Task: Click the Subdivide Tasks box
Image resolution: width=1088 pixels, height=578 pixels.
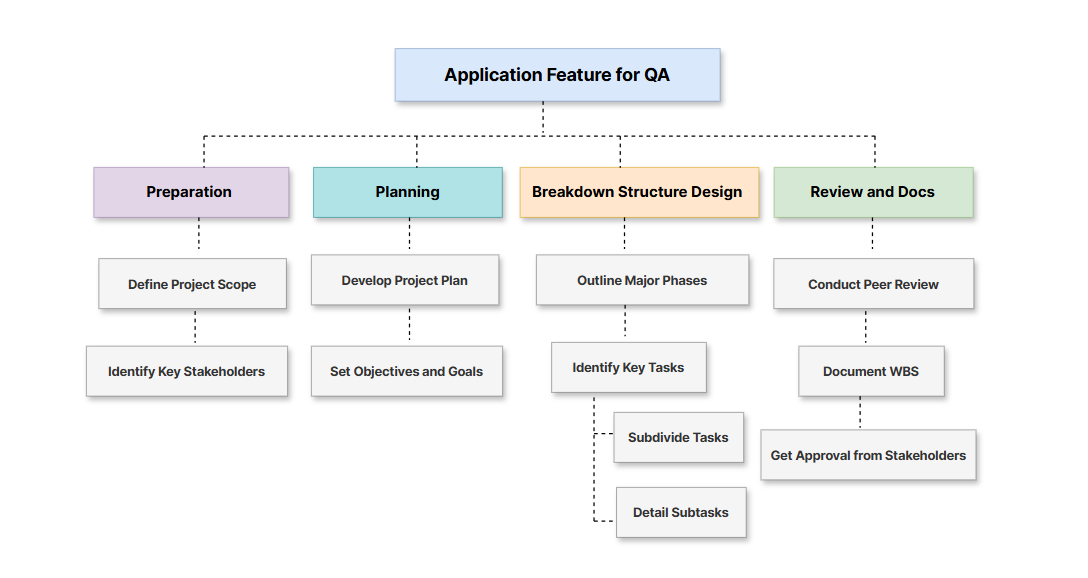Action: (x=678, y=437)
